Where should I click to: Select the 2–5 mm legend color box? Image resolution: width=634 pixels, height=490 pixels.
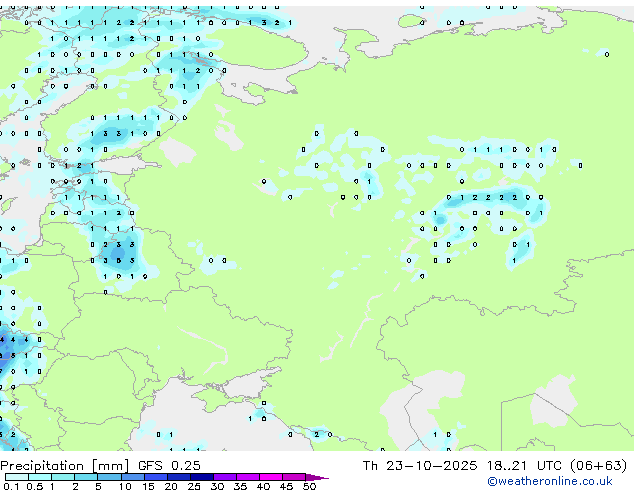tap(86, 477)
